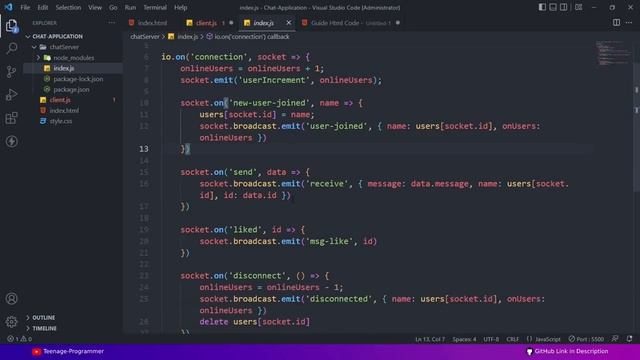Viewport: 640px width, 360px height.
Task: Click Ln 13, Col 7 status
Action: (x=430, y=339)
